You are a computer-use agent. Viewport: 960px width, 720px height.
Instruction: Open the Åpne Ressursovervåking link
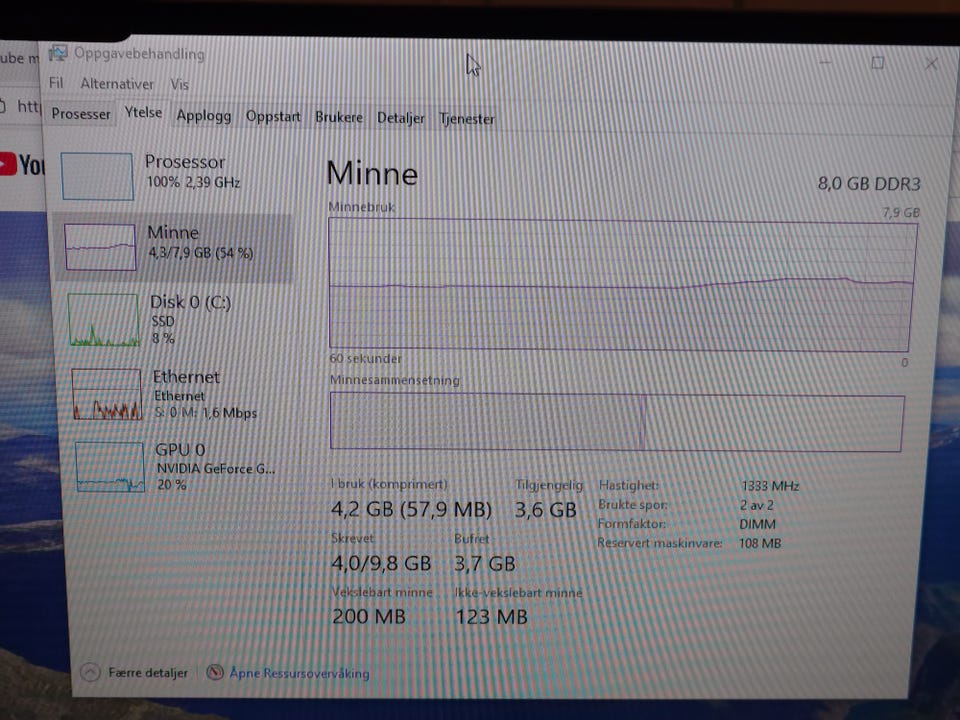click(x=299, y=673)
